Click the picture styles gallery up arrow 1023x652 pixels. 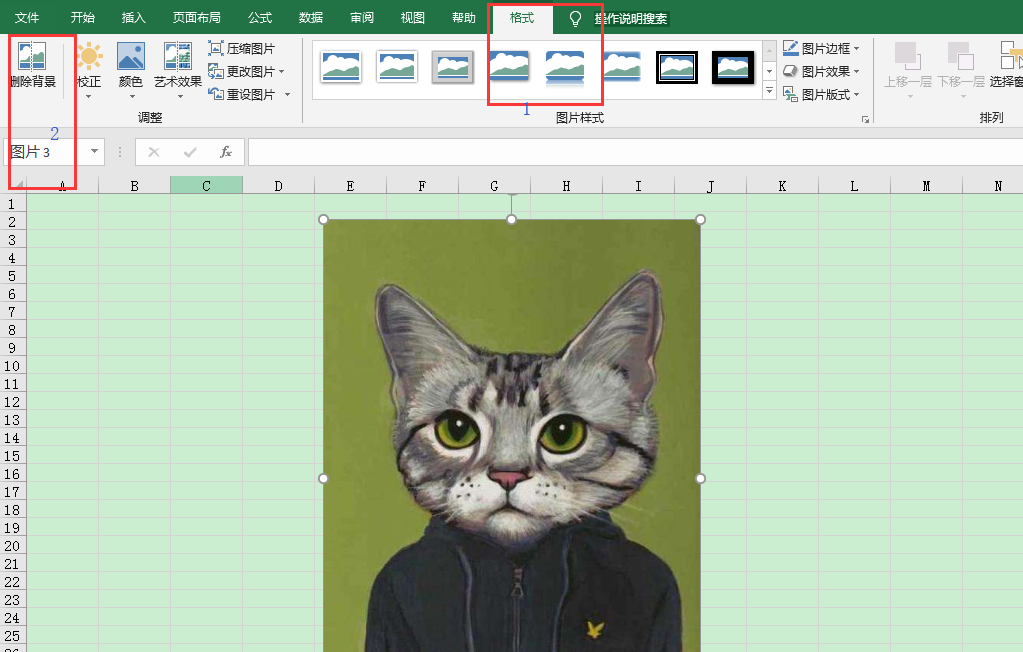770,50
